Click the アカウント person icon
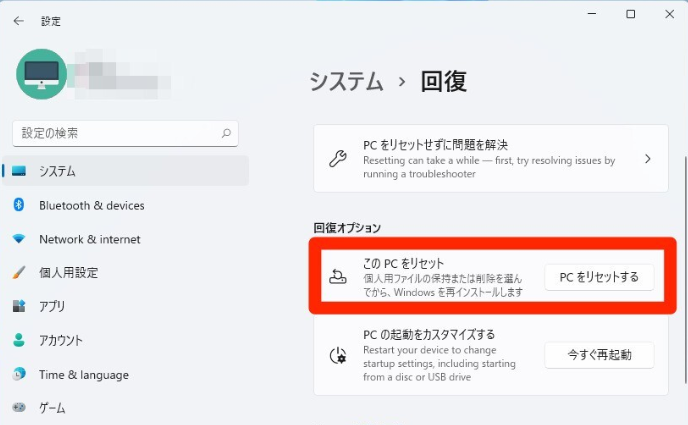Screen dimensions: 688x425 (x=19, y=340)
